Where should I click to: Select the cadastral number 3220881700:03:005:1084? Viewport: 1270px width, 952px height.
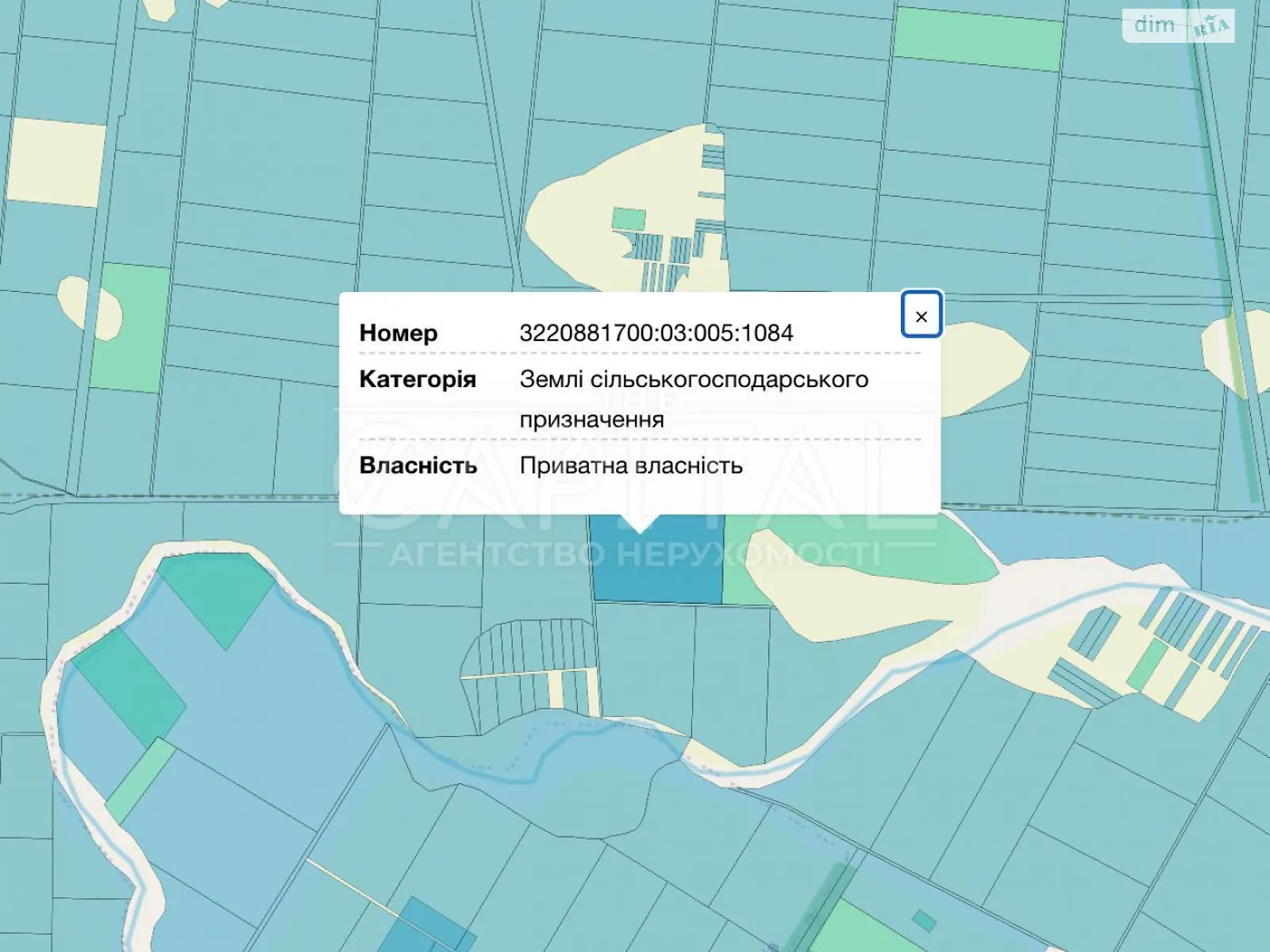coord(656,332)
